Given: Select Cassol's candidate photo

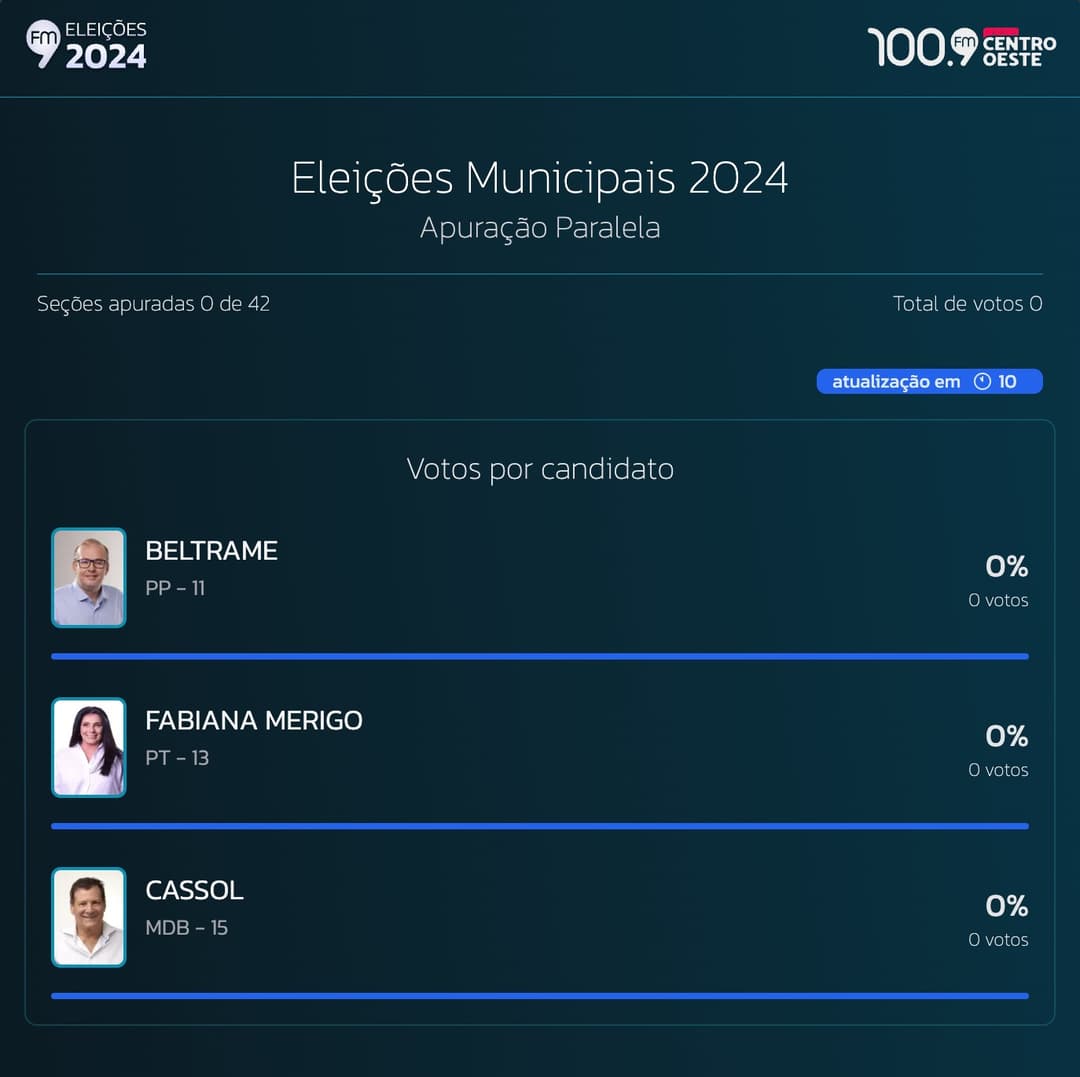Looking at the screenshot, I should click(89, 917).
